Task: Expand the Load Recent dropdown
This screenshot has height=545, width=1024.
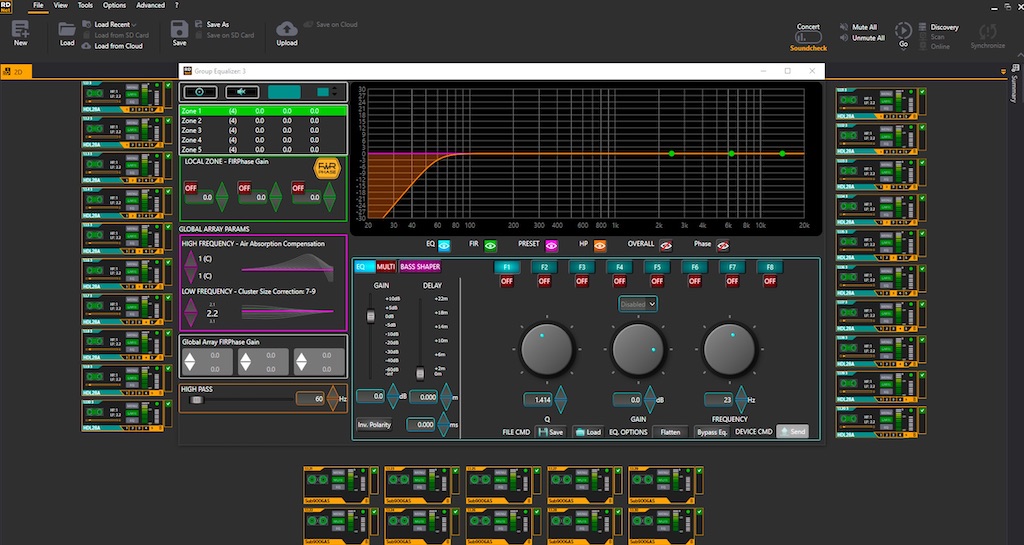Action: (x=114, y=24)
